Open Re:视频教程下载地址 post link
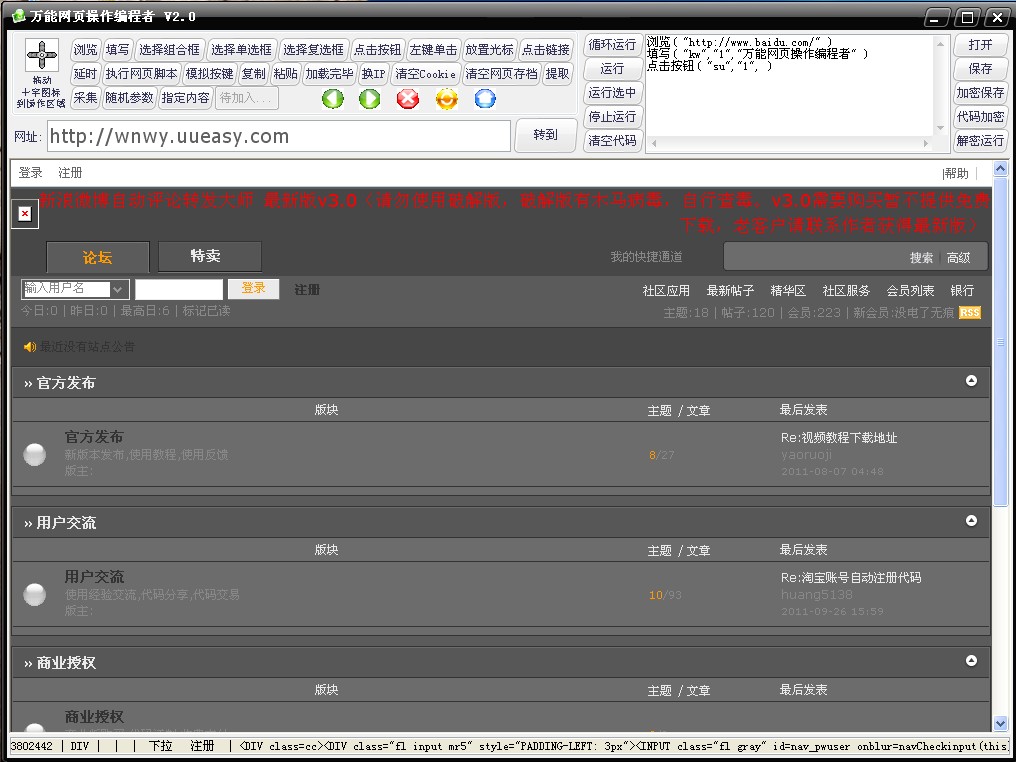 pyautogui.click(x=838, y=438)
